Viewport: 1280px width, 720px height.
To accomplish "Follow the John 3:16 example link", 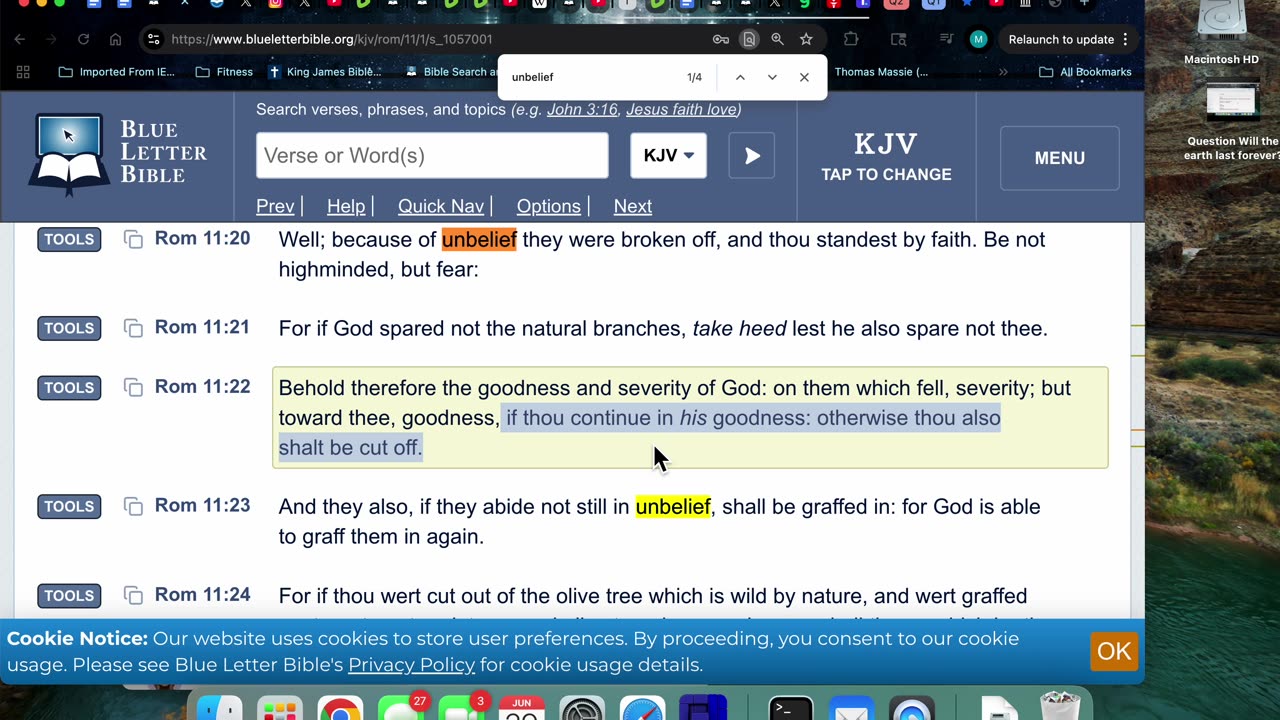I will coord(583,110).
